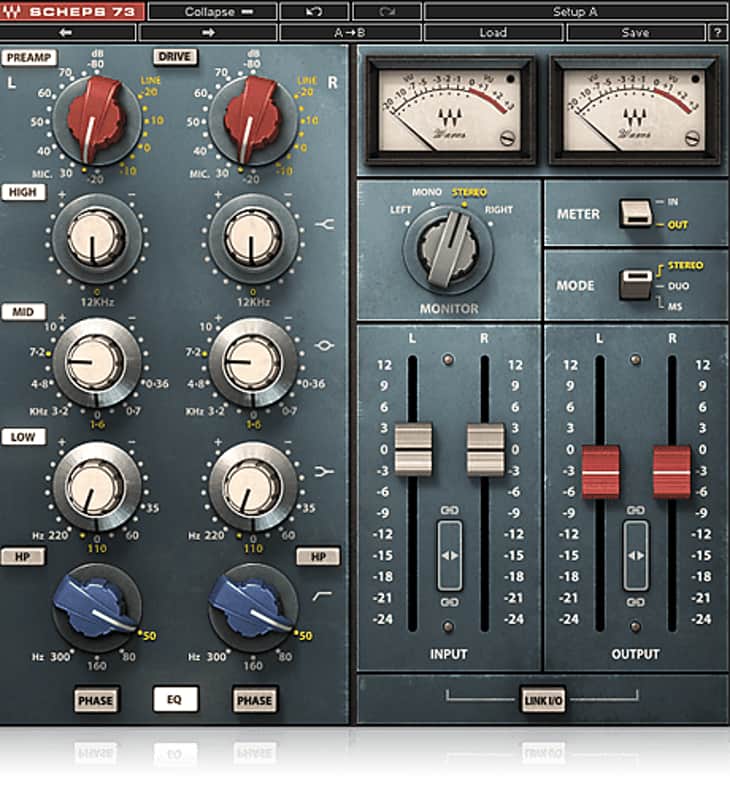
Task: Click the MS mode label
Action: coord(675,306)
